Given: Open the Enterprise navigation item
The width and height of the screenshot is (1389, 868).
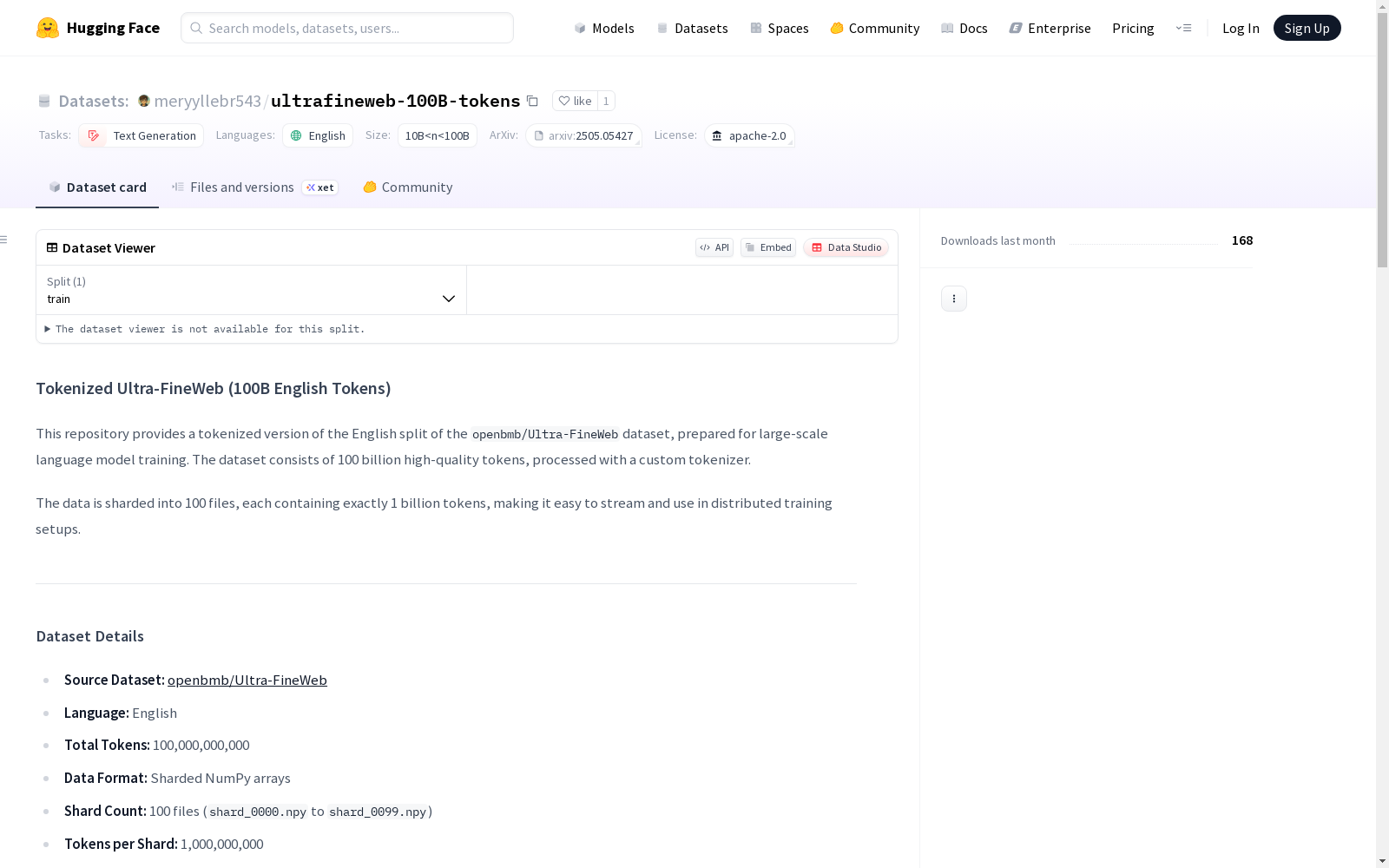Looking at the screenshot, I should [1050, 28].
